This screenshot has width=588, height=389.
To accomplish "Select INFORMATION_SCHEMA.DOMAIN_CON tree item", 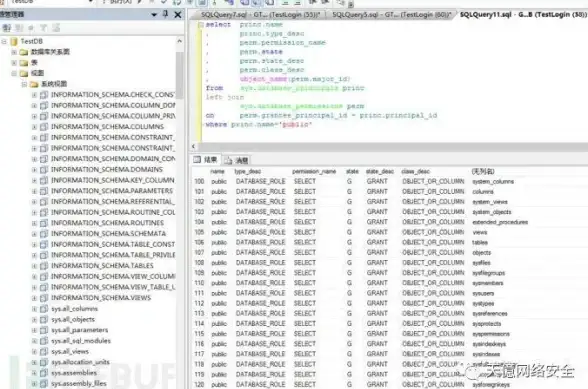I will (x=113, y=159).
